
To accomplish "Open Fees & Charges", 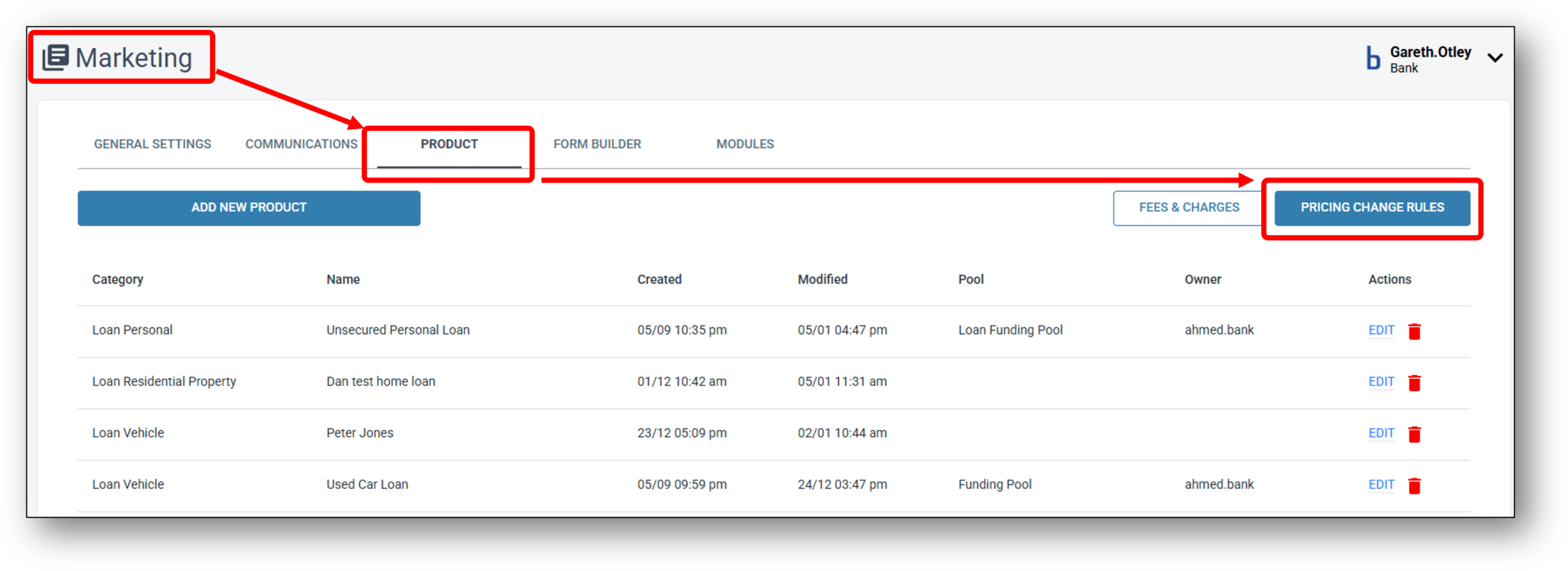I will click(x=1188, y=208).
